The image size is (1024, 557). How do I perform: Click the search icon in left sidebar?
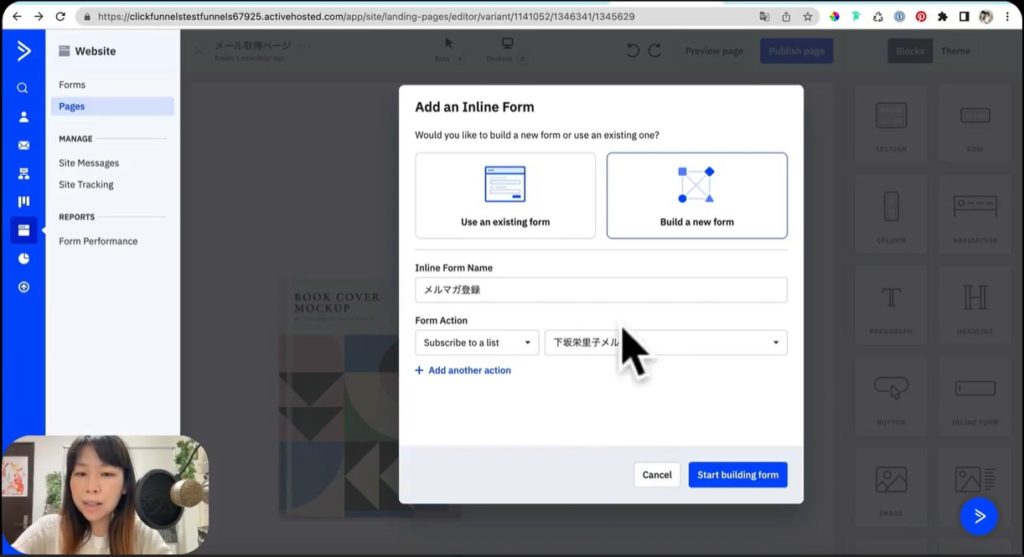(22, 88)
